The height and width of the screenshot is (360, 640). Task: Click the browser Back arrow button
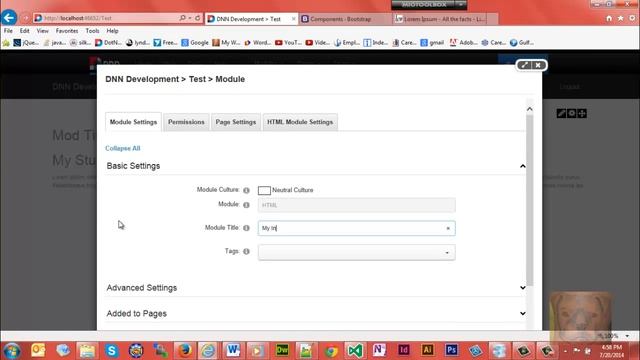(x=9, y=18)
